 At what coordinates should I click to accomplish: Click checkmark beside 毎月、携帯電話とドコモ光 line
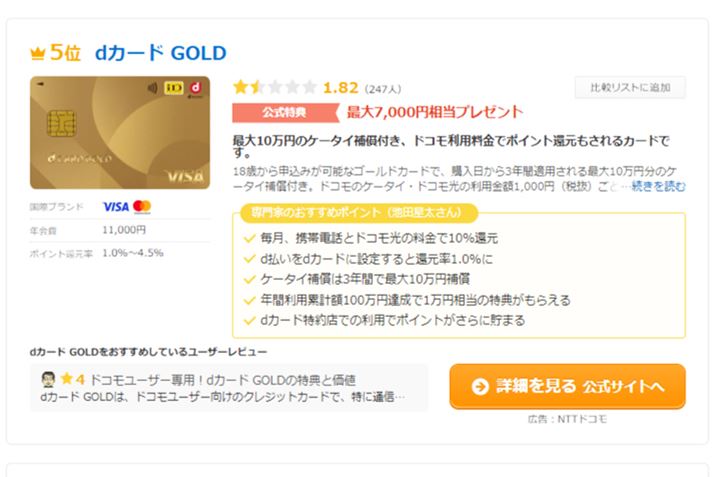(249, 238)
